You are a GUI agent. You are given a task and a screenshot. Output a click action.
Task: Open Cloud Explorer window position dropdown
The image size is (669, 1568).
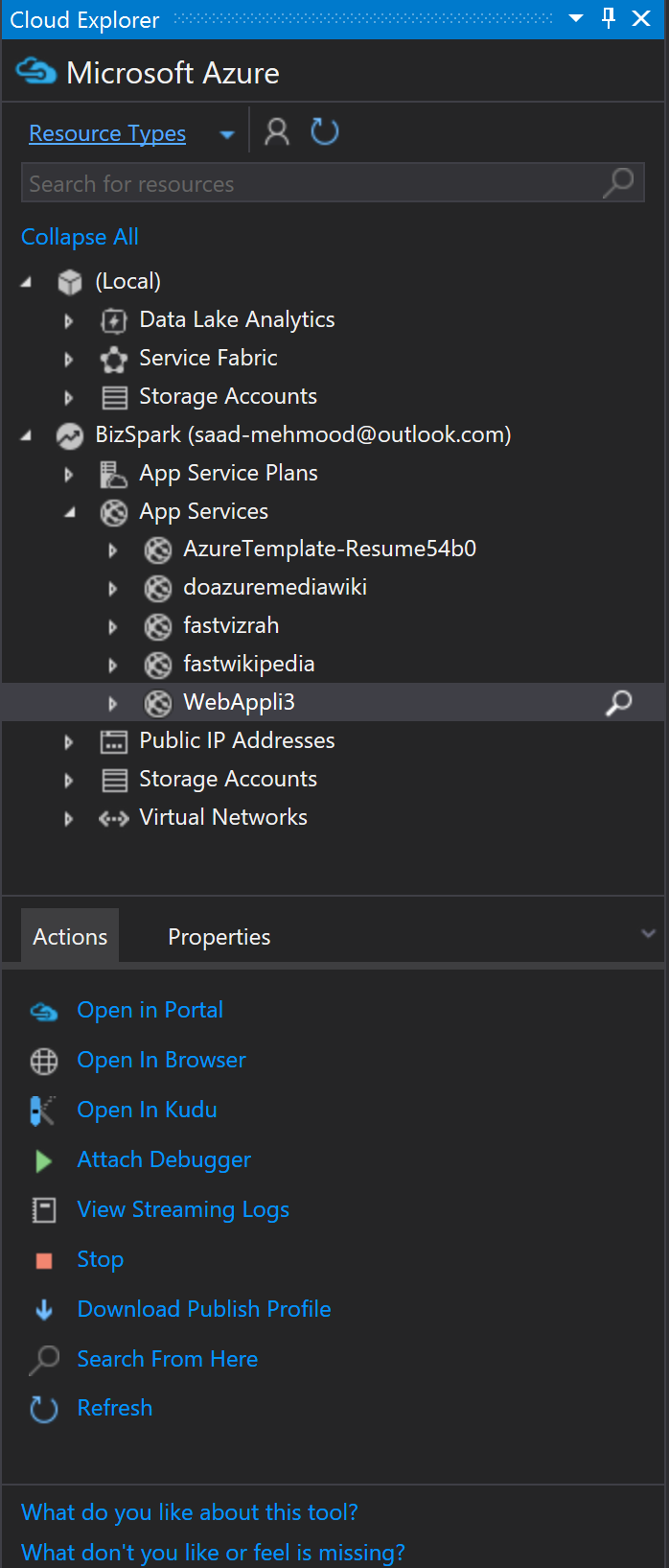click(x=576, y=18)
